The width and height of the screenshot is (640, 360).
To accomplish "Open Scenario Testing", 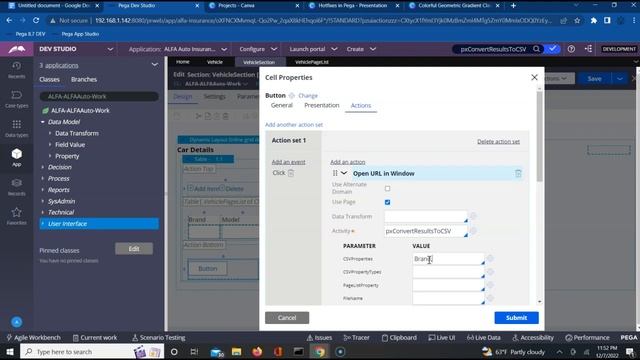I will click(x=158, y=338).
